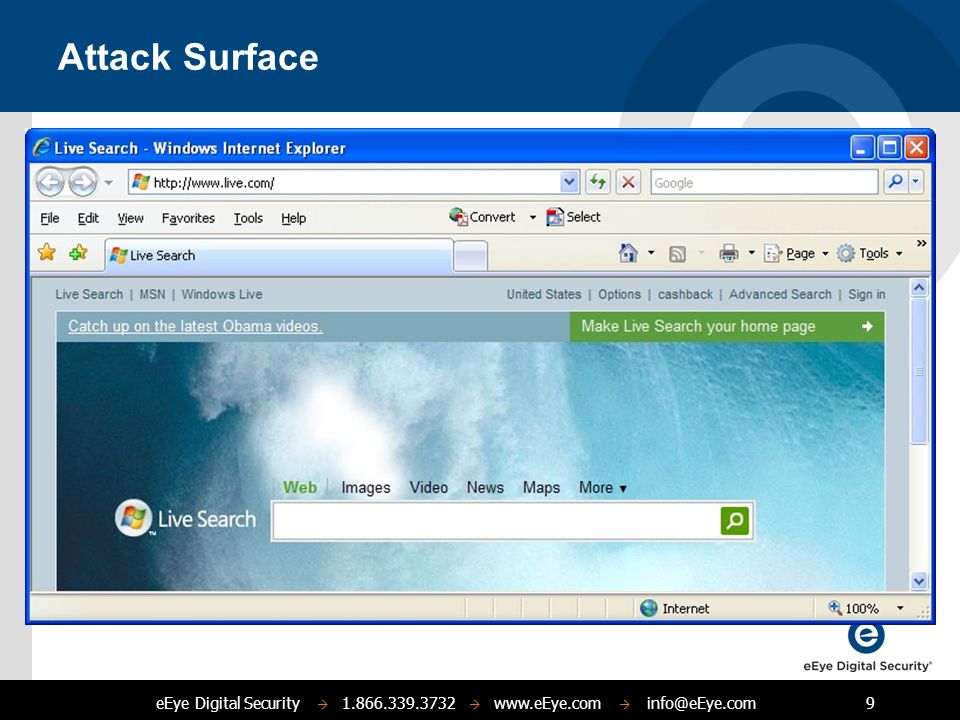Expand the More search categories dropdown
Image resolution: width=960 pixels, height=720 pixels.
tap(602, 487)
